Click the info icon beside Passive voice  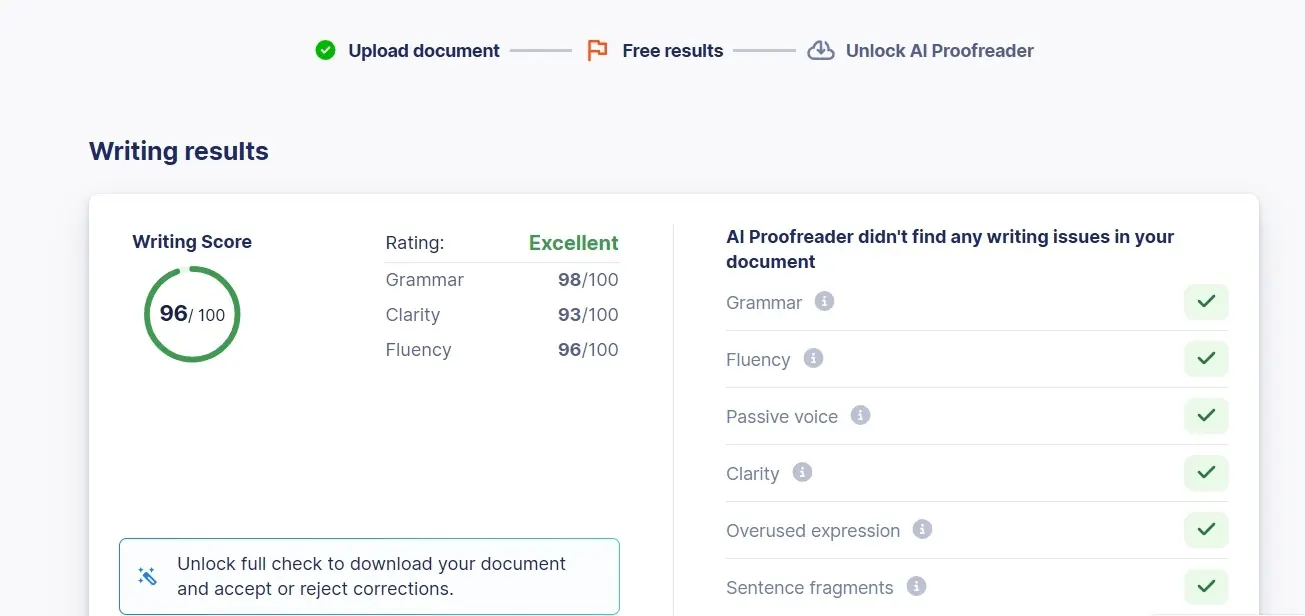860,415
